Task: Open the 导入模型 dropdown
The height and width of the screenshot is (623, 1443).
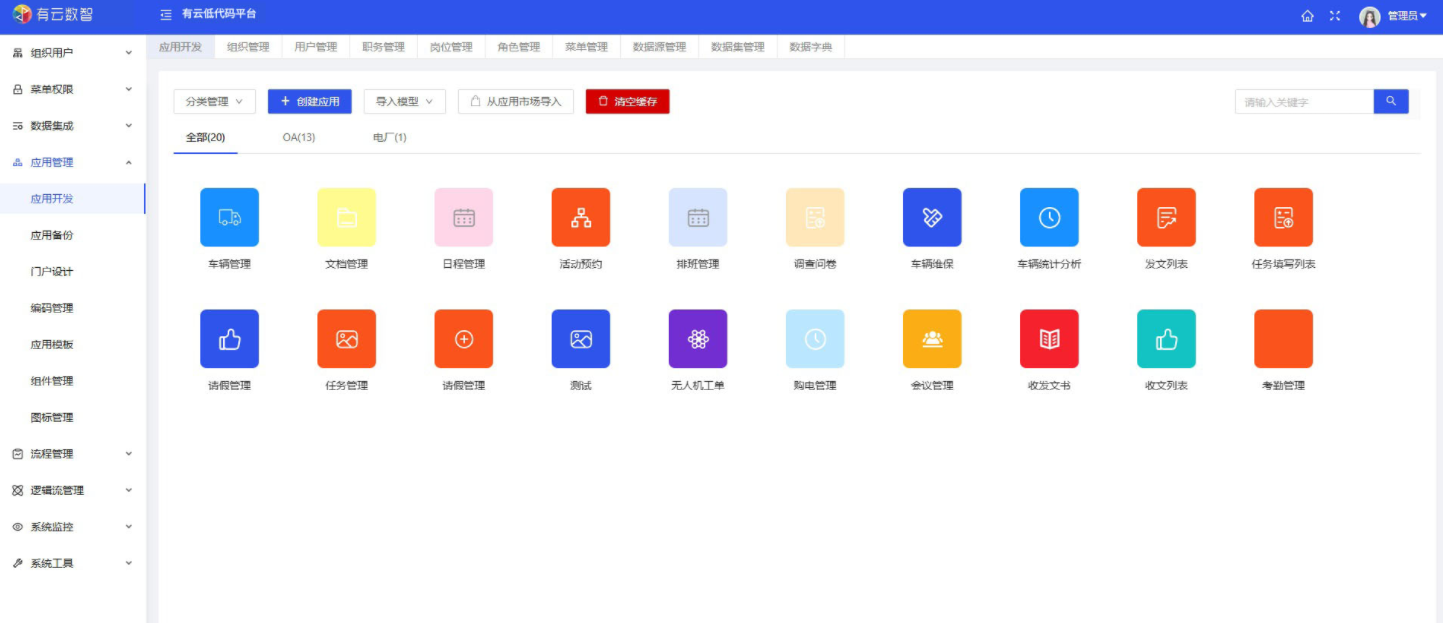Action: point(404,102)
